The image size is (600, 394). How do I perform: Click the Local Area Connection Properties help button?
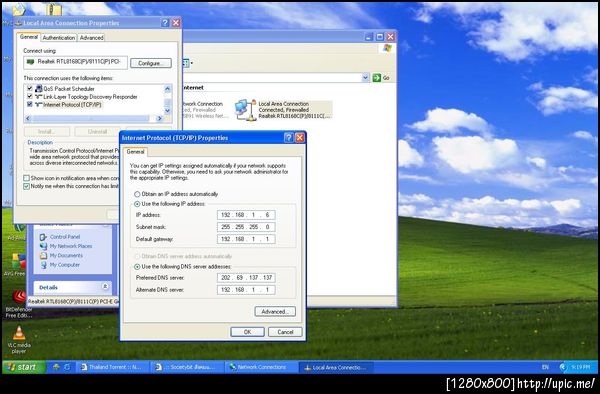[x=165, y=23]
